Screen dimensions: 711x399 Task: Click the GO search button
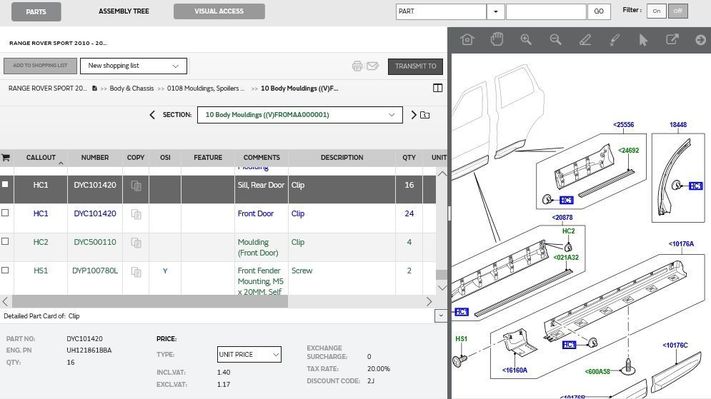pos(599,11)
